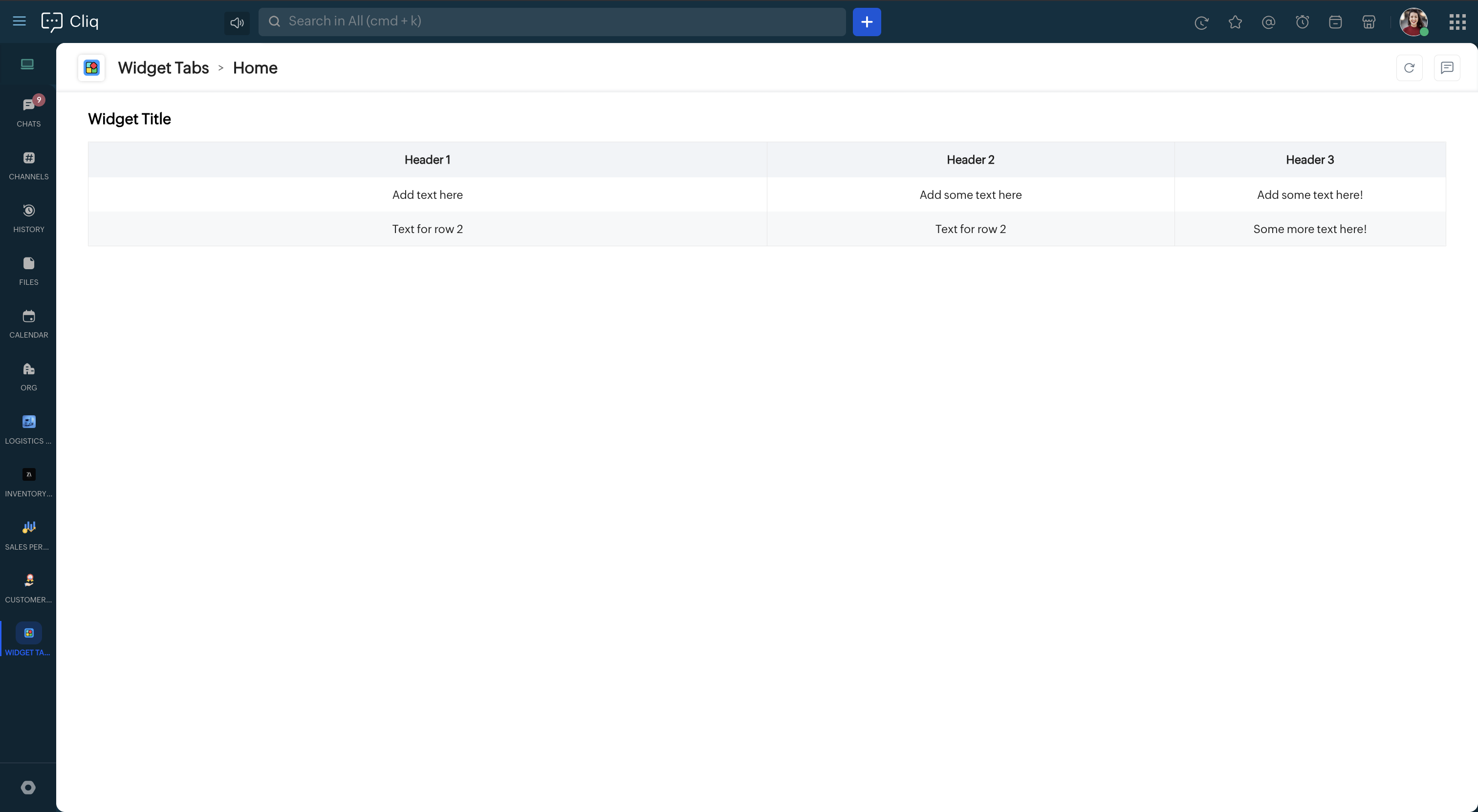Click the blue plus button
The image size is (1478, 812).
(867, 22)
